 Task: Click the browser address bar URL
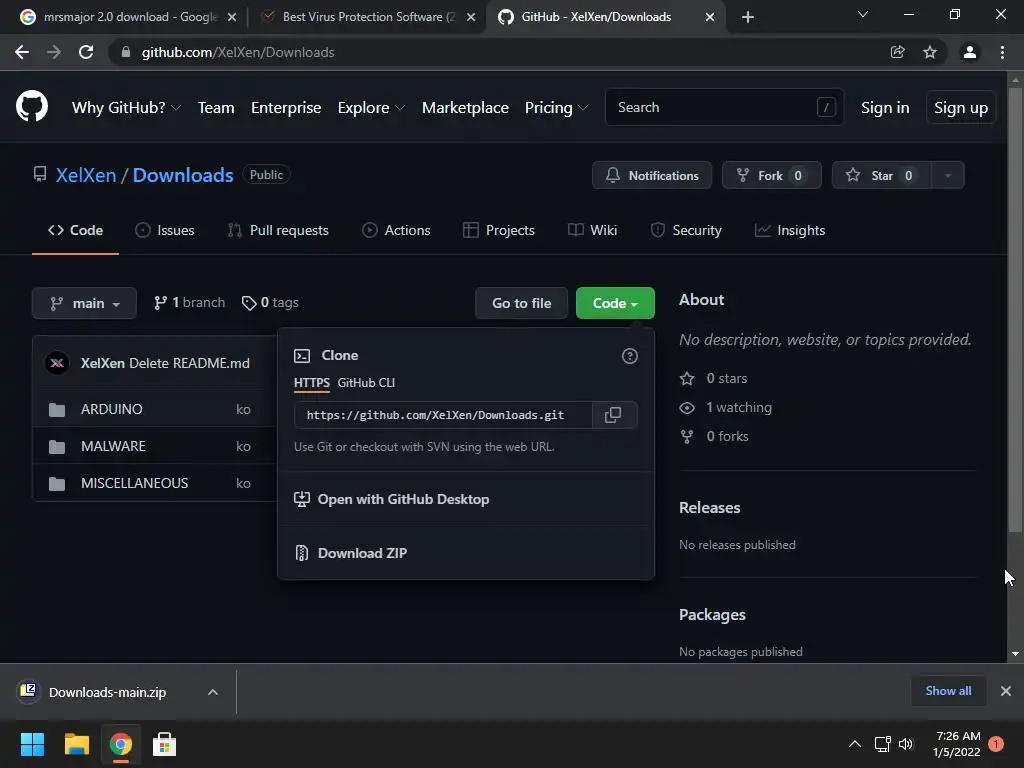click(238, 52)
